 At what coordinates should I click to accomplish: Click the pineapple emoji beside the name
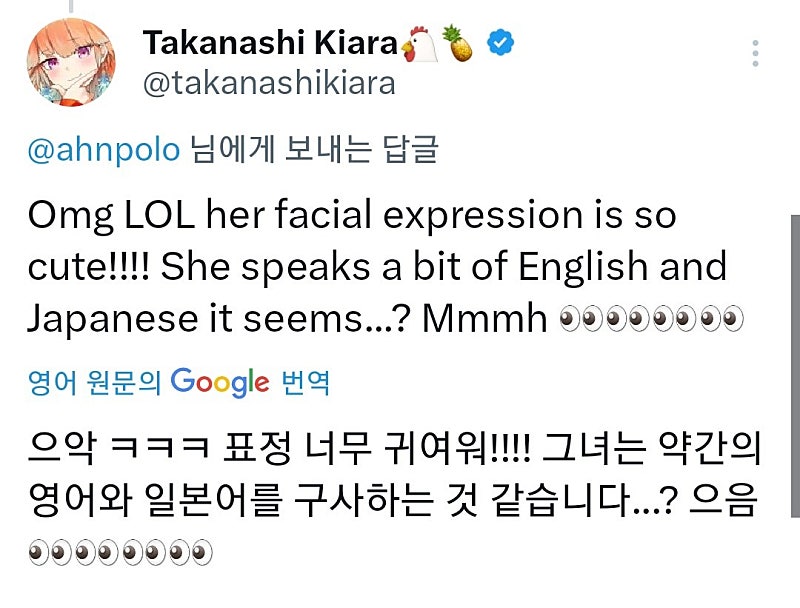460,44
